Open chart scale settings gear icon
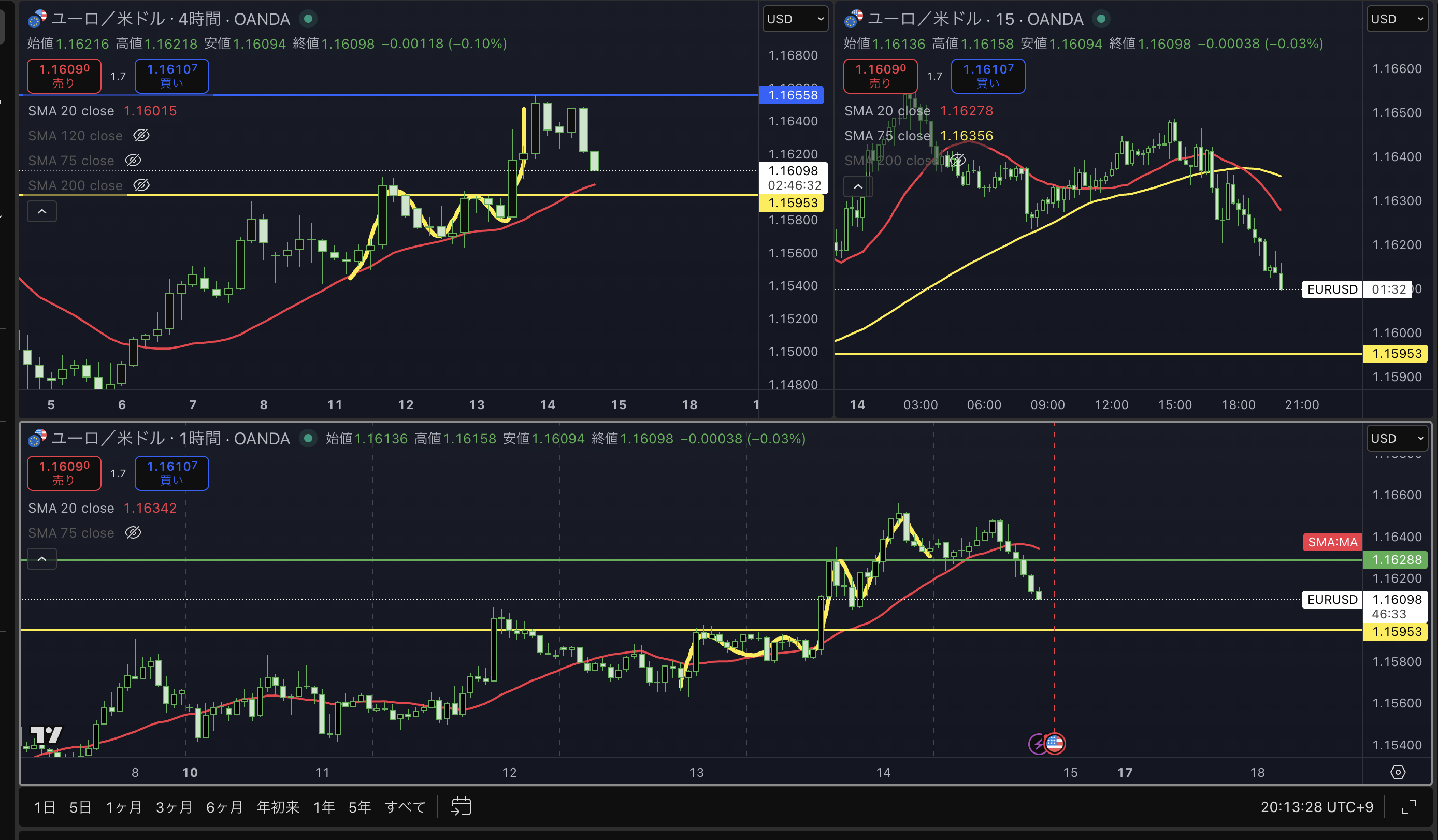The height and width of the screenshot is (840, 1438). (x=1398, y=772)
